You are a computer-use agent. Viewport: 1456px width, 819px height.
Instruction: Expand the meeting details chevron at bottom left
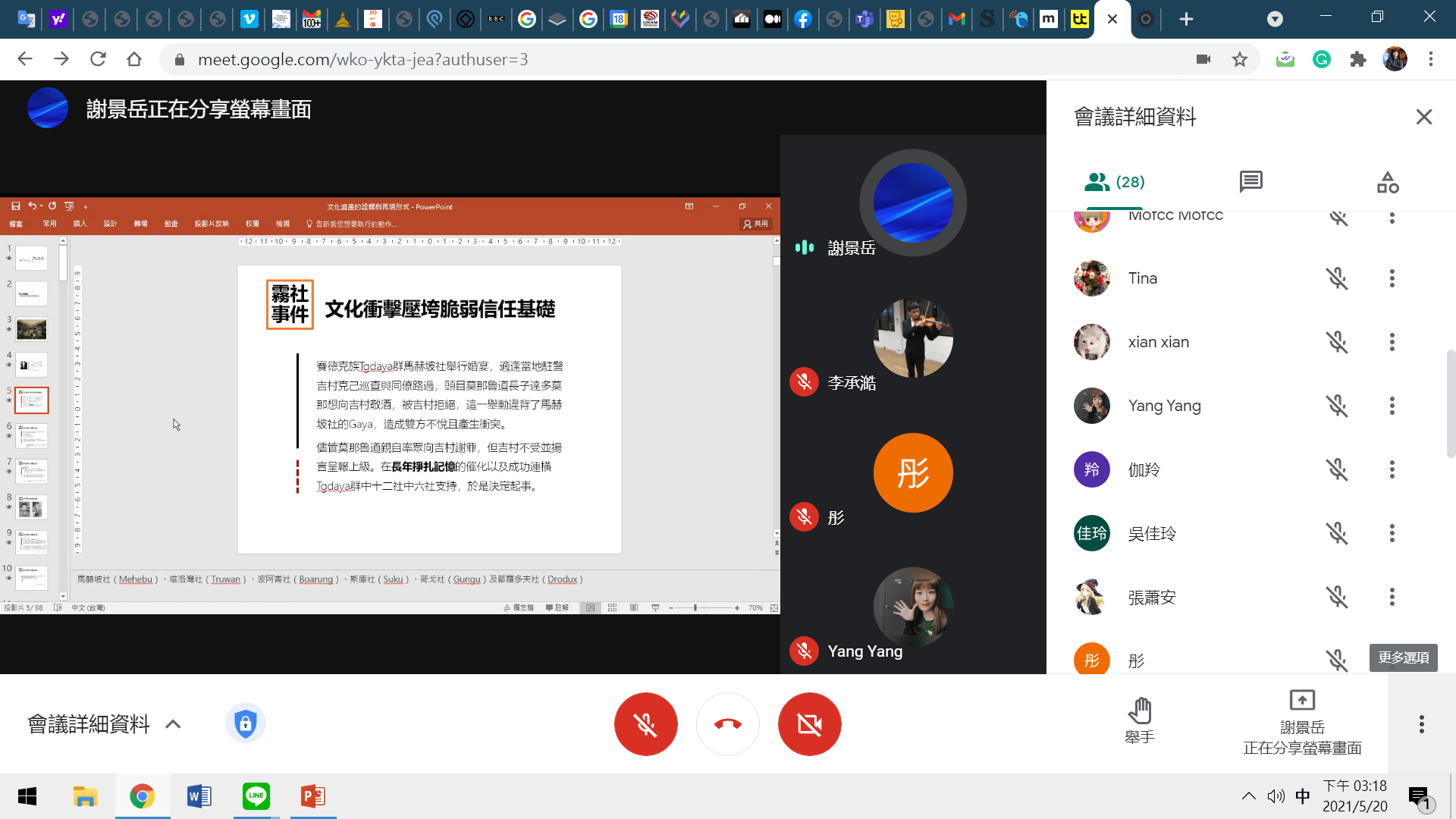coord(173,724)
